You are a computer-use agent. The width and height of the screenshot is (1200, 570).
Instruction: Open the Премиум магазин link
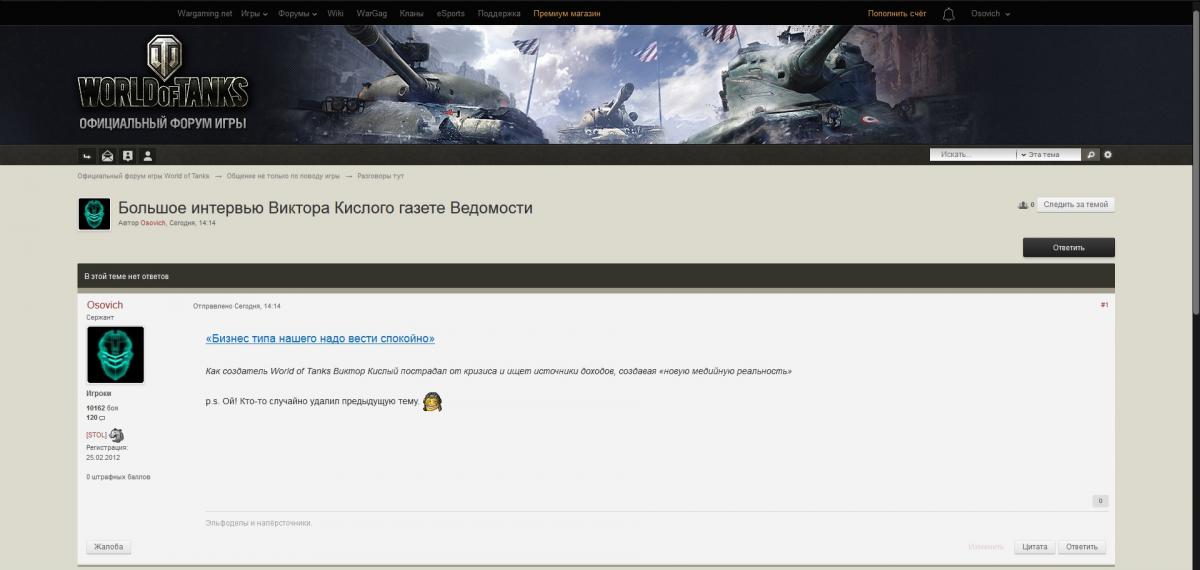tap(567, 14)
